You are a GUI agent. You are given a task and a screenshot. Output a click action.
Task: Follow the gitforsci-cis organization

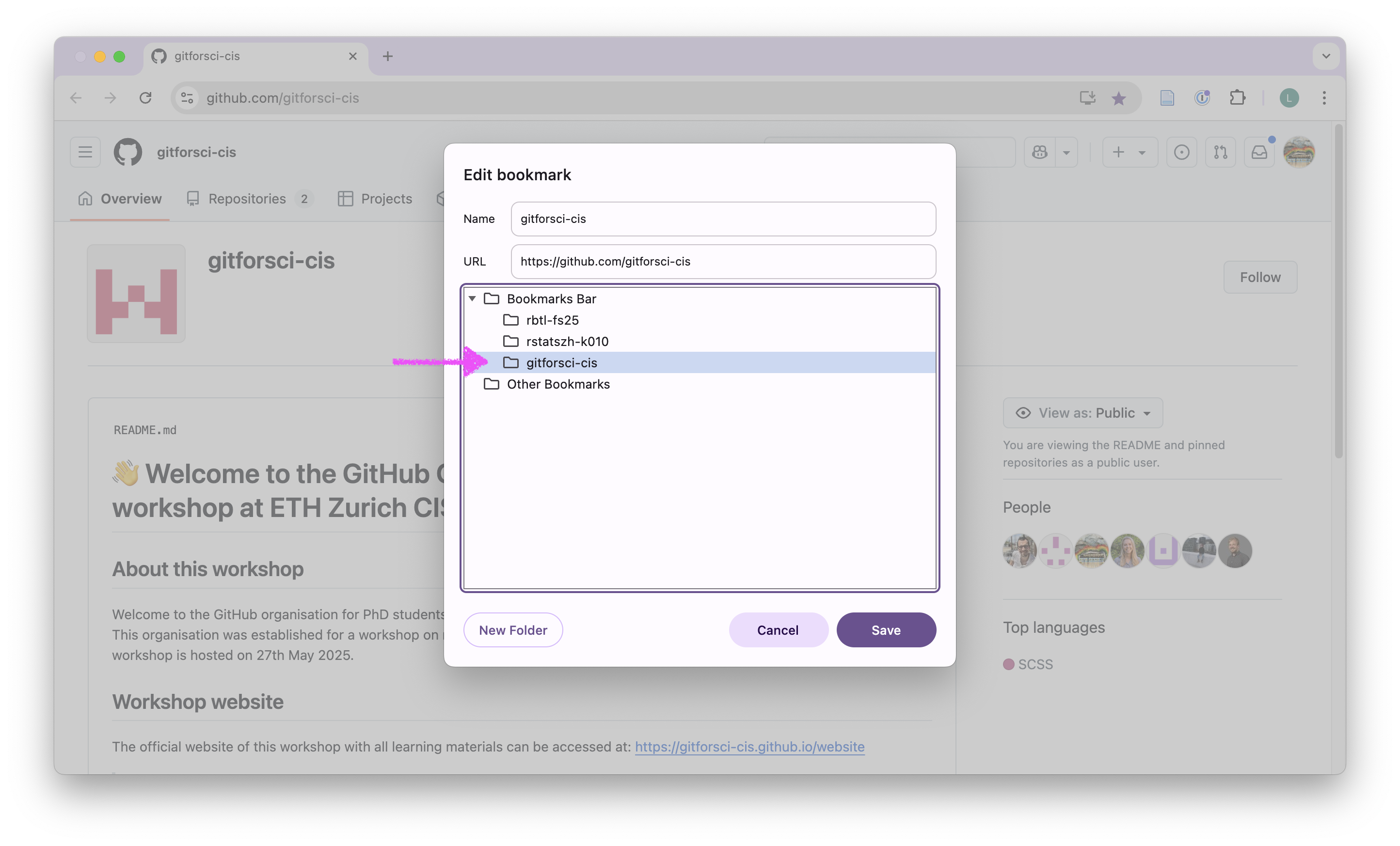1260,277
